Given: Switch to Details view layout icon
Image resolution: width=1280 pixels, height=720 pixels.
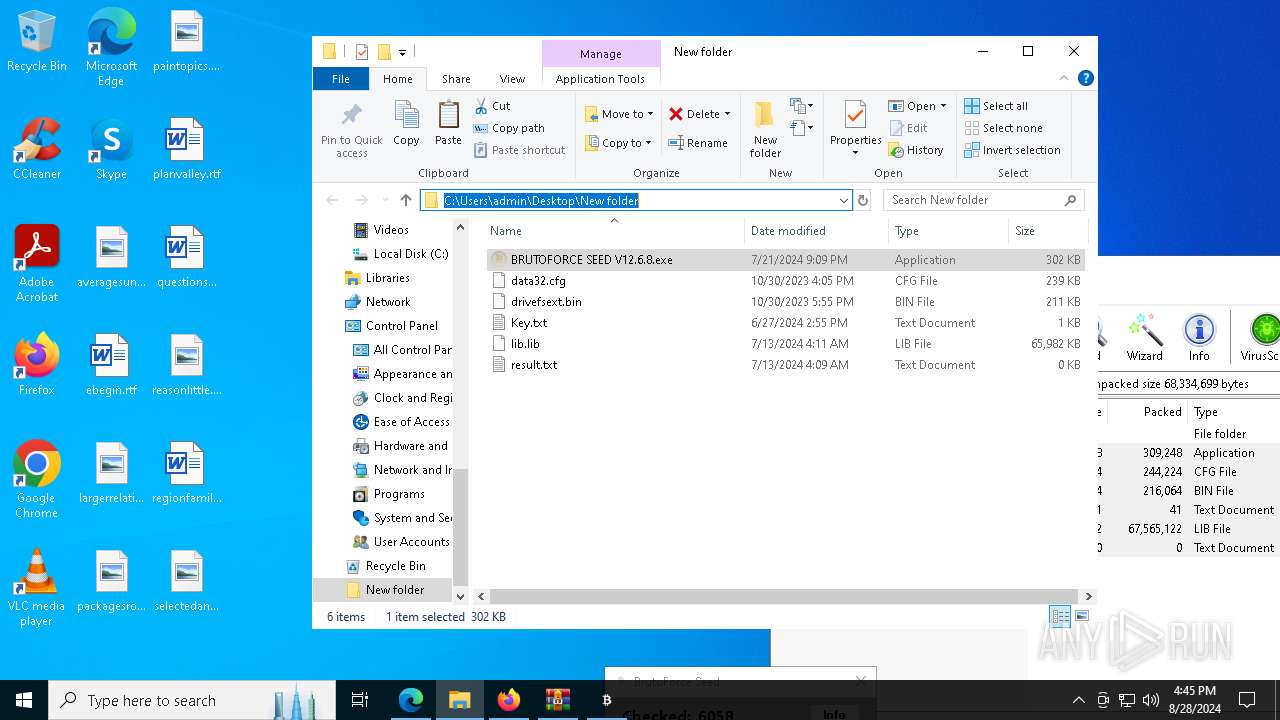Looking at the screenshot, I should click(x=1060, y=616).
